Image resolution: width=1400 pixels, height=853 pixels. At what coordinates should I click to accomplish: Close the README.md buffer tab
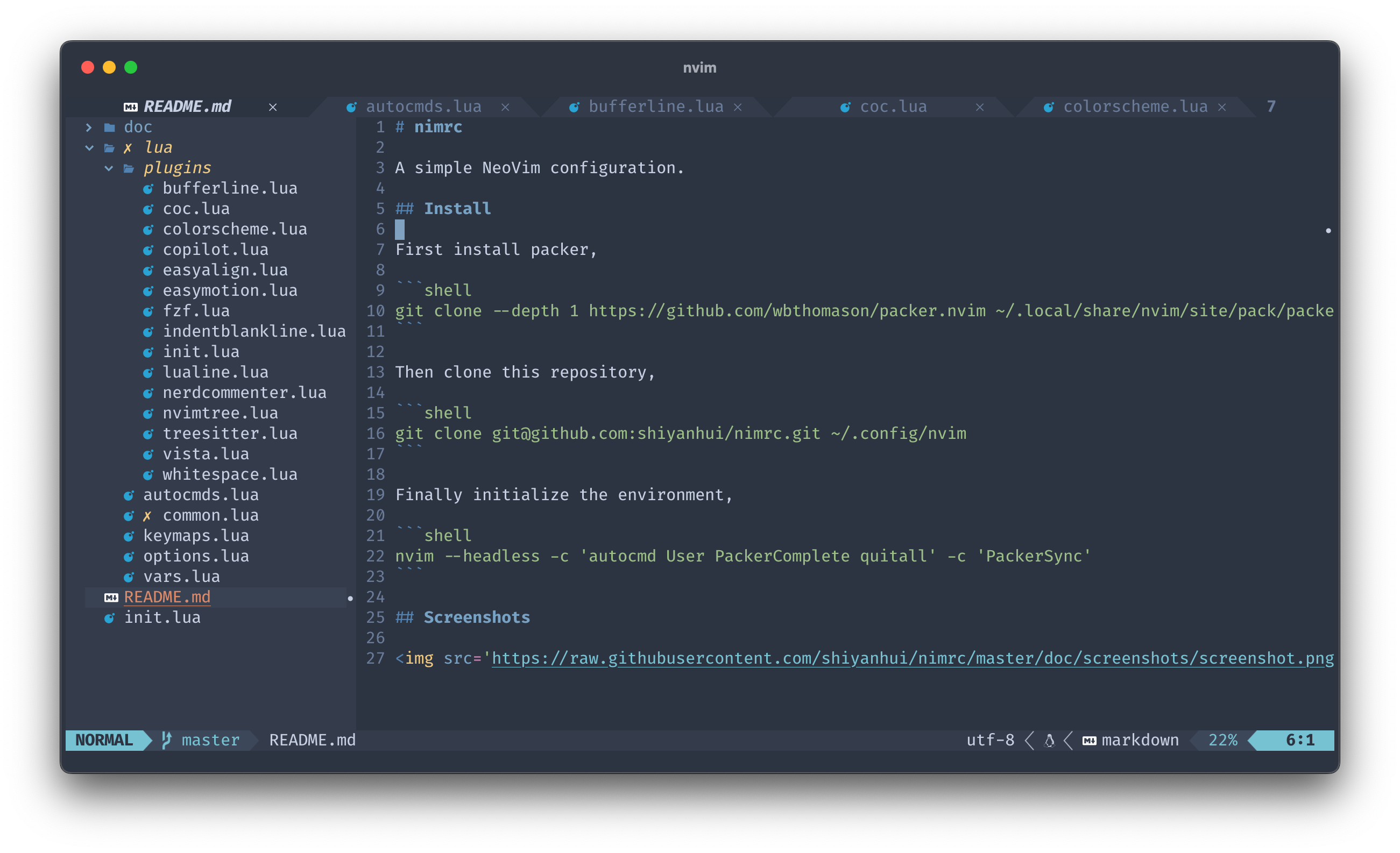click(x=273, y=108)
